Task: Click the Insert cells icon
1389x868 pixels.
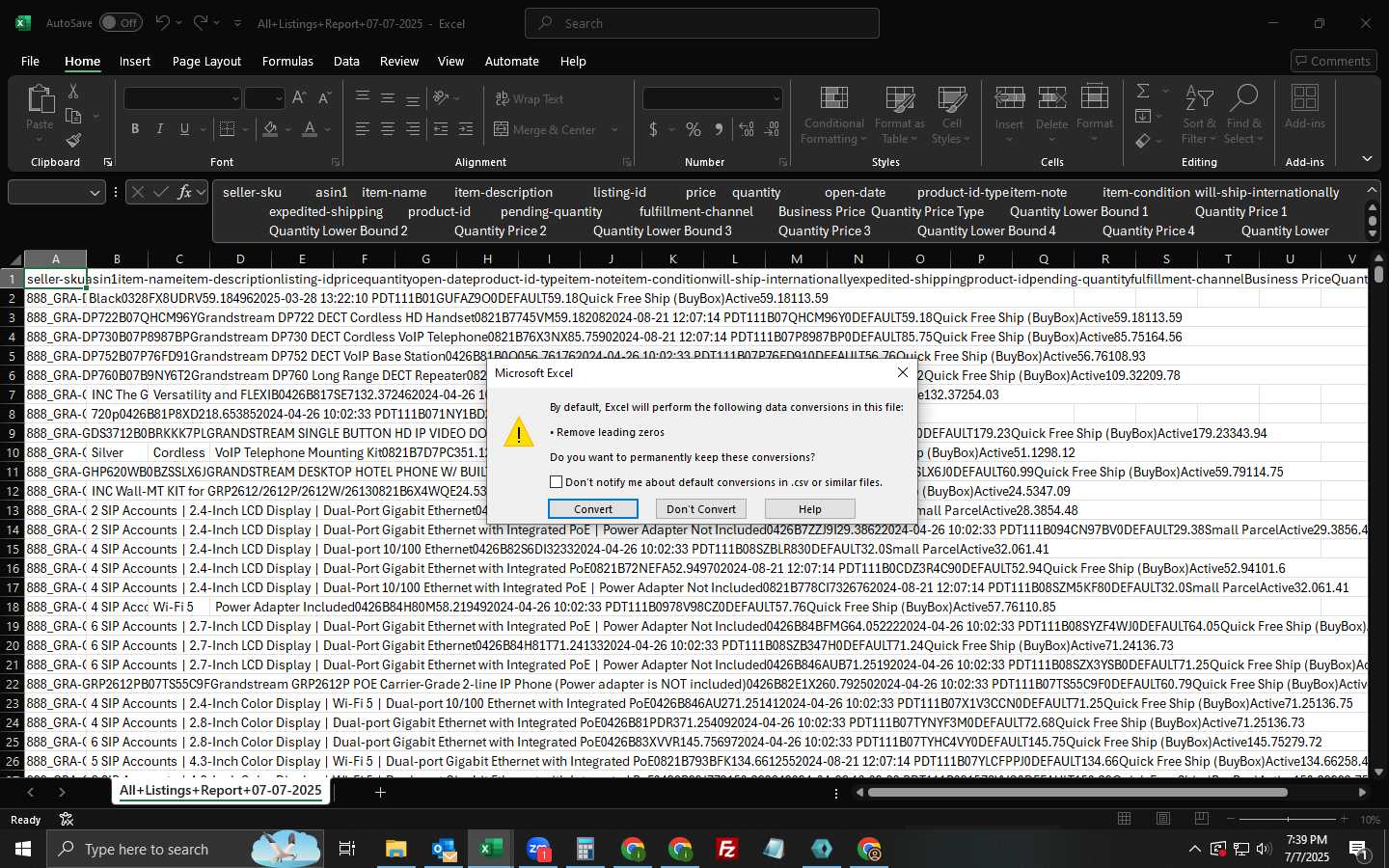Action: click(1009, 97)
